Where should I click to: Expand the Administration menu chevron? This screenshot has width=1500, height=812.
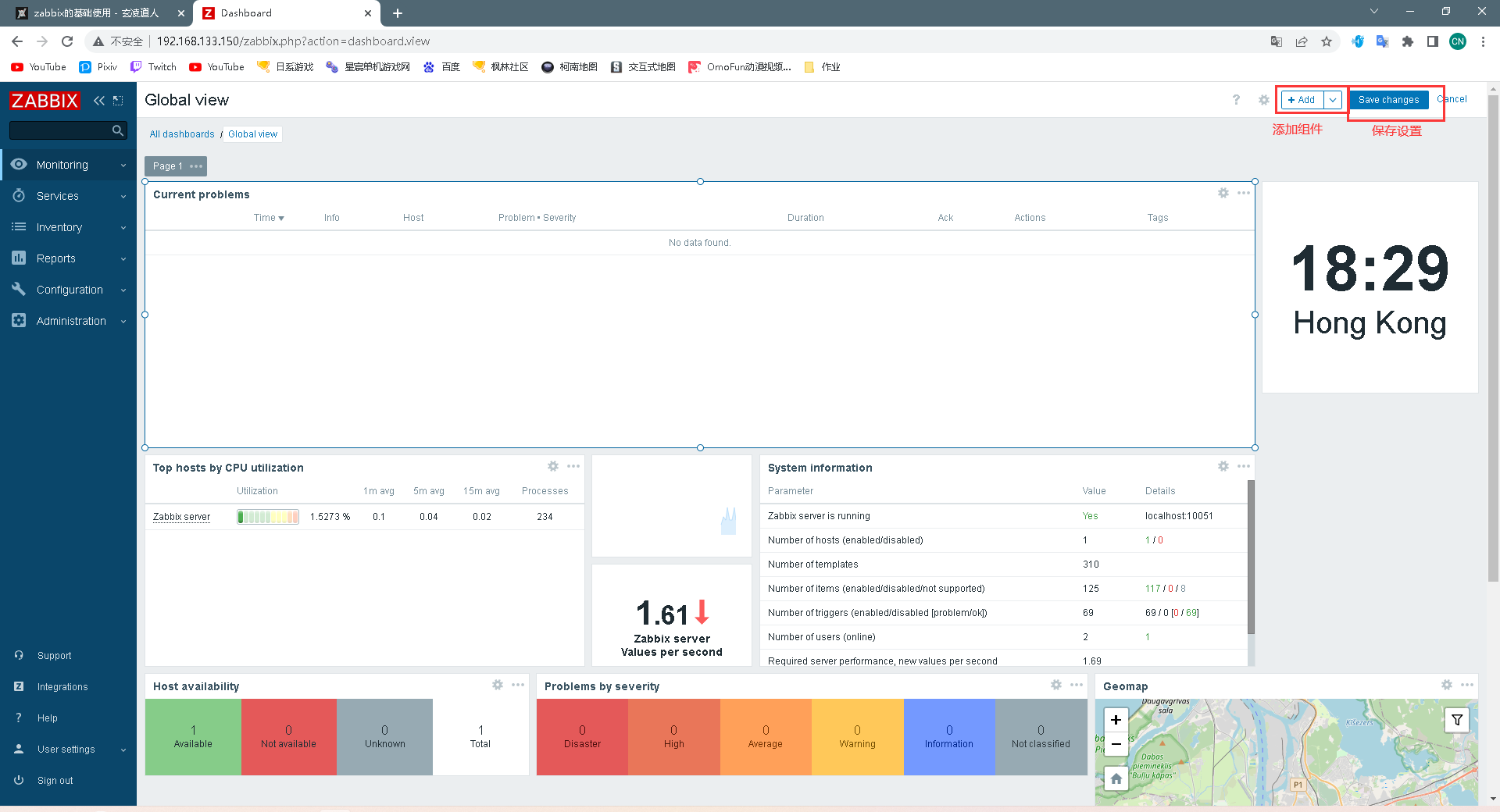tap(123, 321)
